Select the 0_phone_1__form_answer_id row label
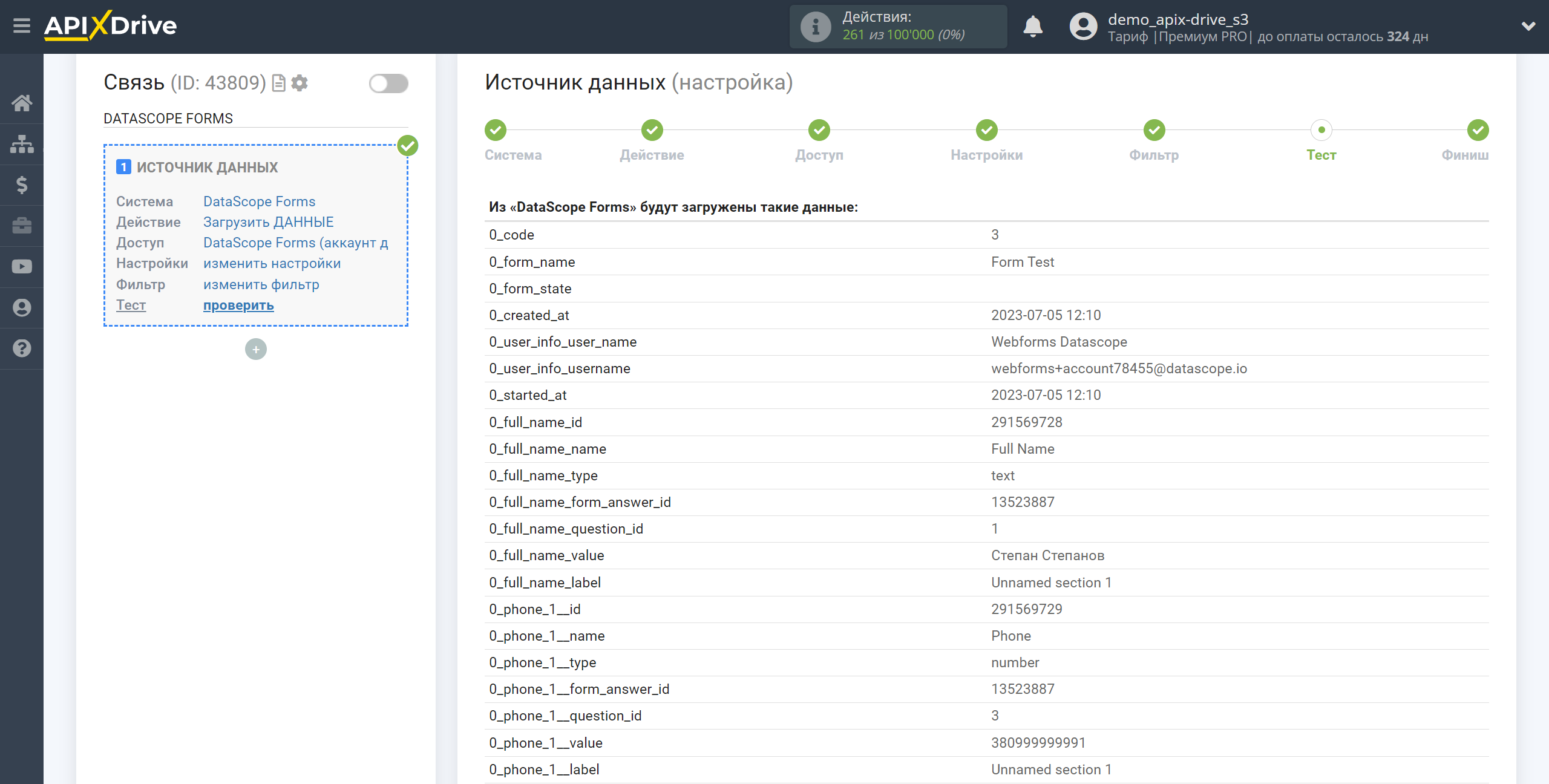1549x784 pixels. (579, 689)
